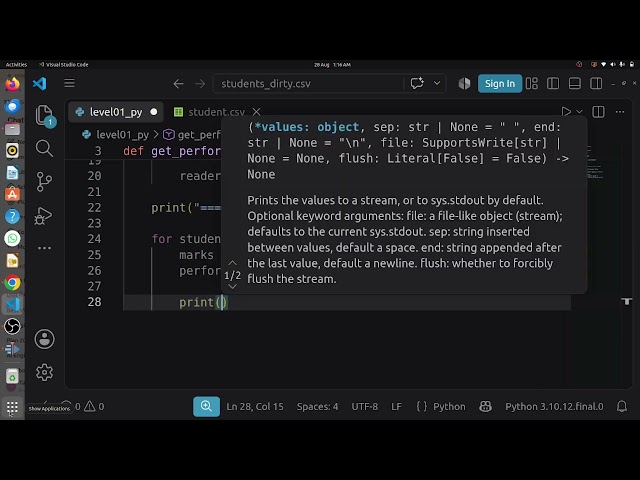Image resolution: width=640 pixels, height=480 pixels.
Task: Change encoding via UTF-8 indicator
Action: 364,407
